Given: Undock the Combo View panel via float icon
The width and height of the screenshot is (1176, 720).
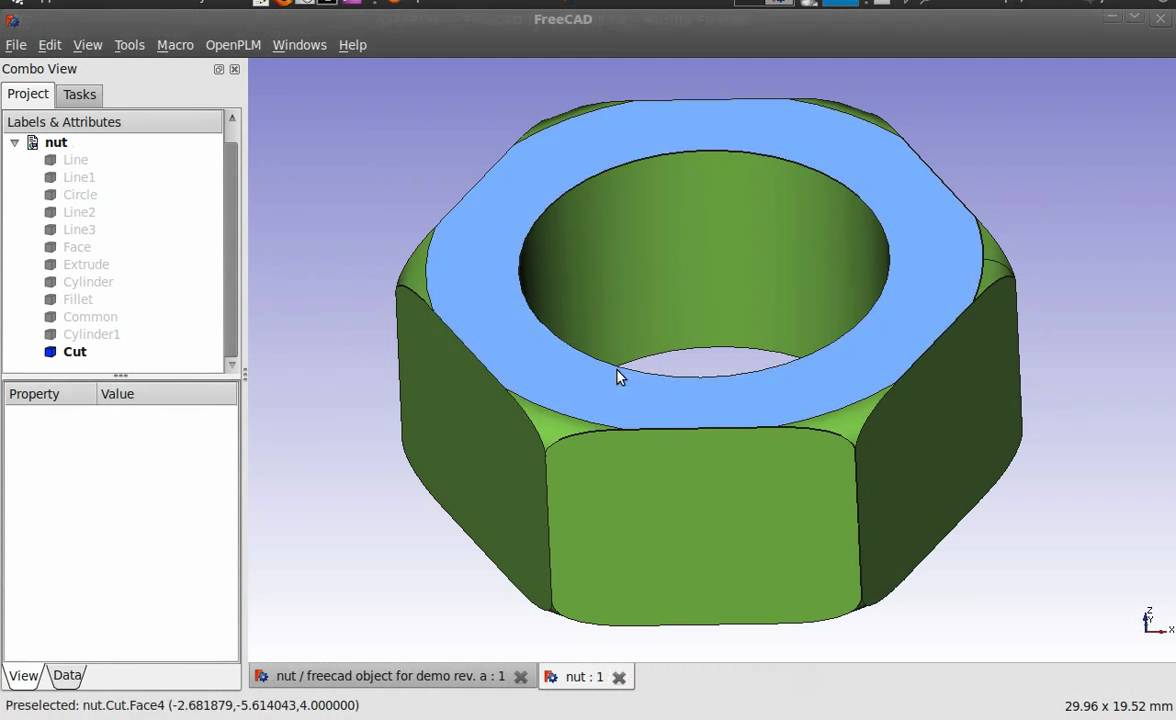Looking at the screenshot, I should (x=219, y=69).
